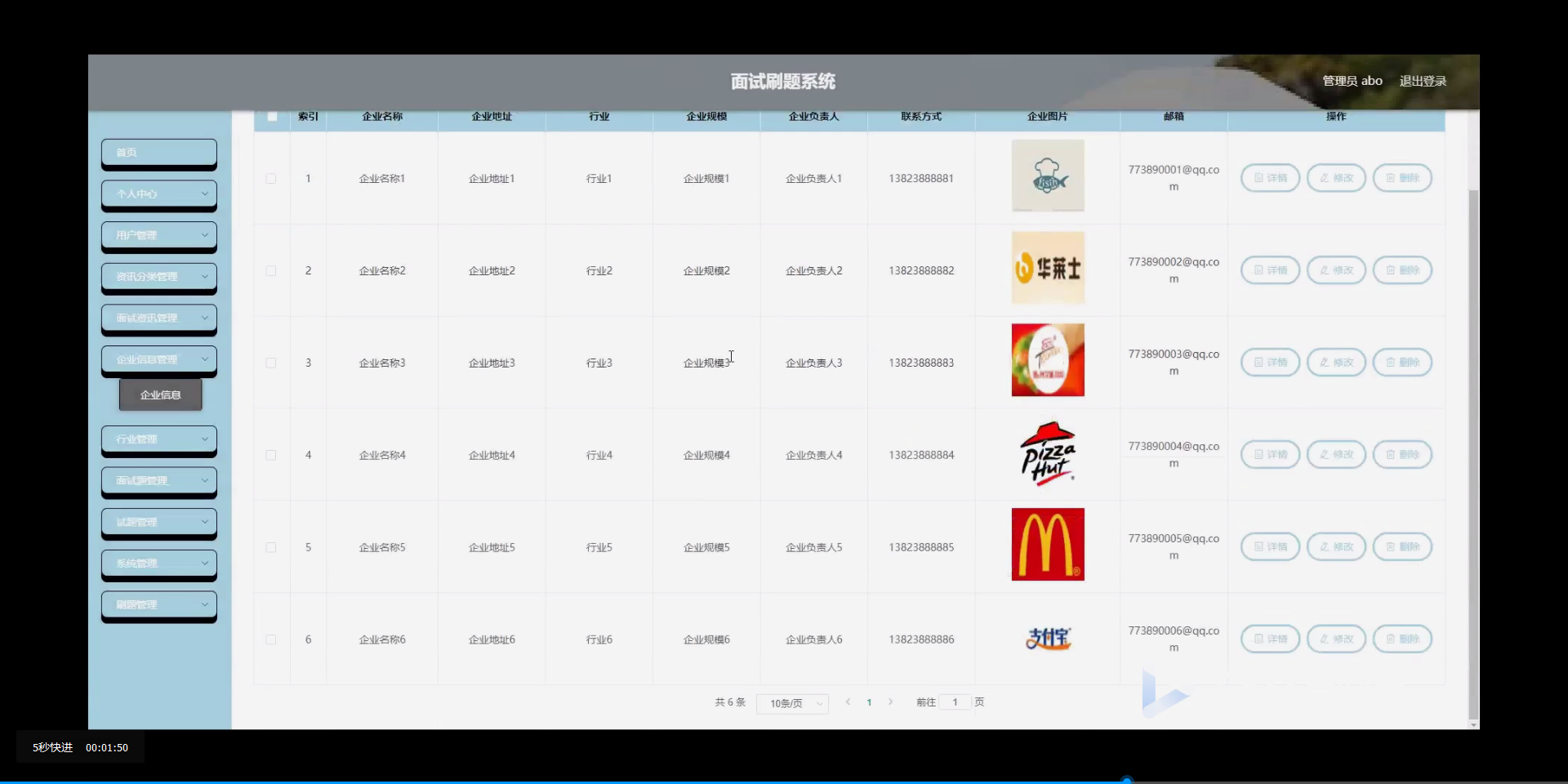Screen dimensions: 1568x784
Task: Expand the 用户管理 sidebar menu
Action: 159,236
